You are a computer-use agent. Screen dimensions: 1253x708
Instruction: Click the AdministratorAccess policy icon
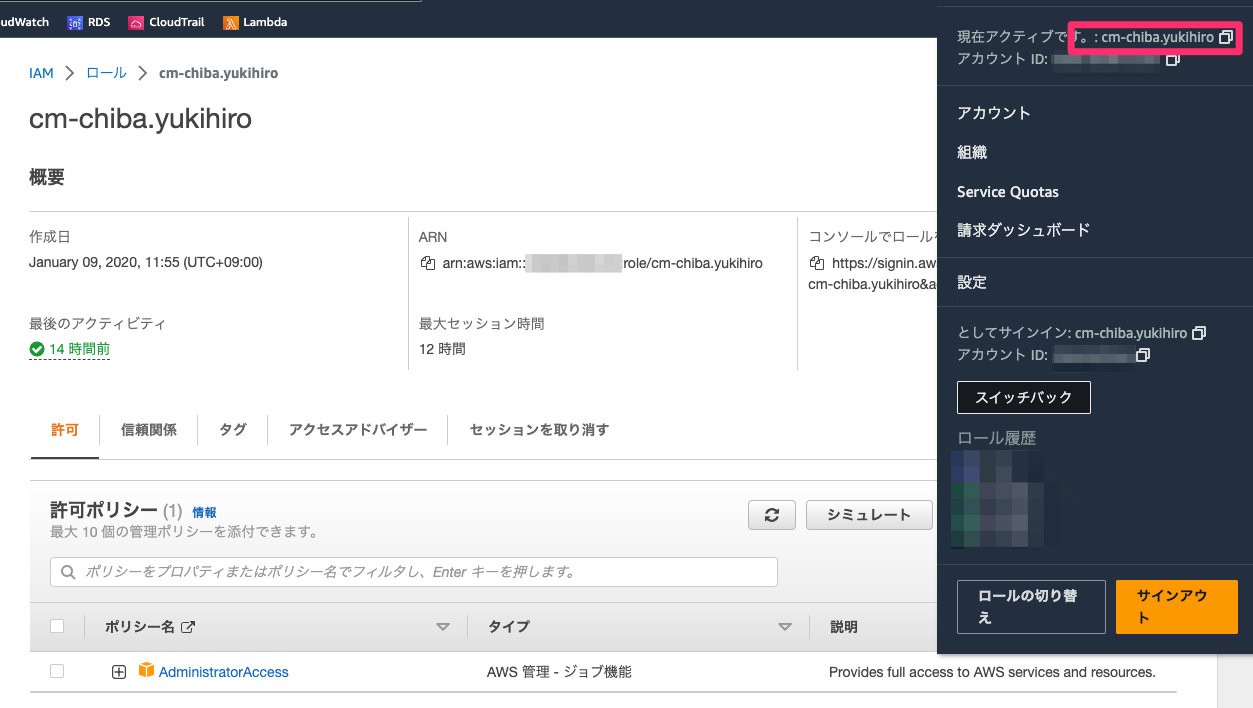(146, 671)
